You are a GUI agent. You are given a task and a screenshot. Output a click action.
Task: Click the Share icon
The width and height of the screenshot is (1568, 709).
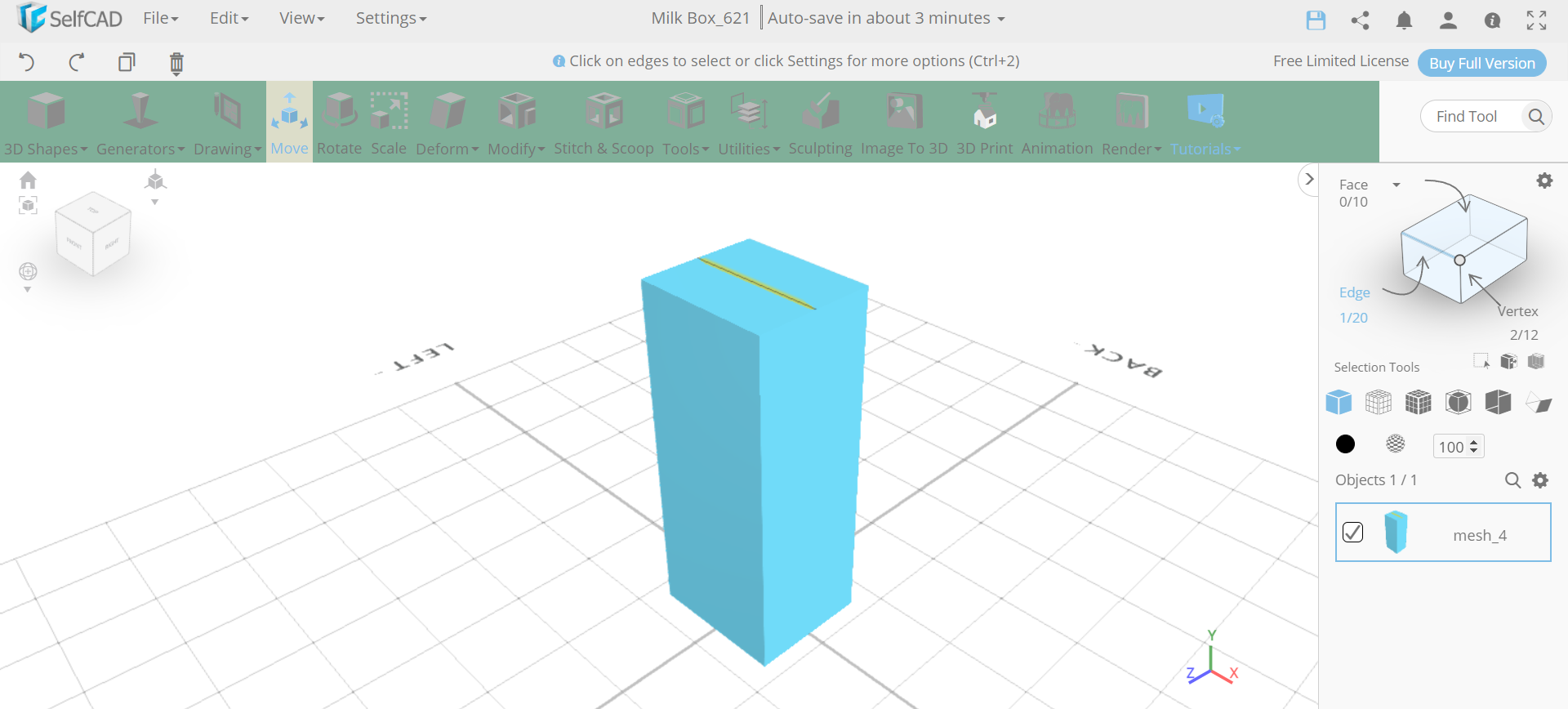pyautogui.click(x=1360, y=20)
